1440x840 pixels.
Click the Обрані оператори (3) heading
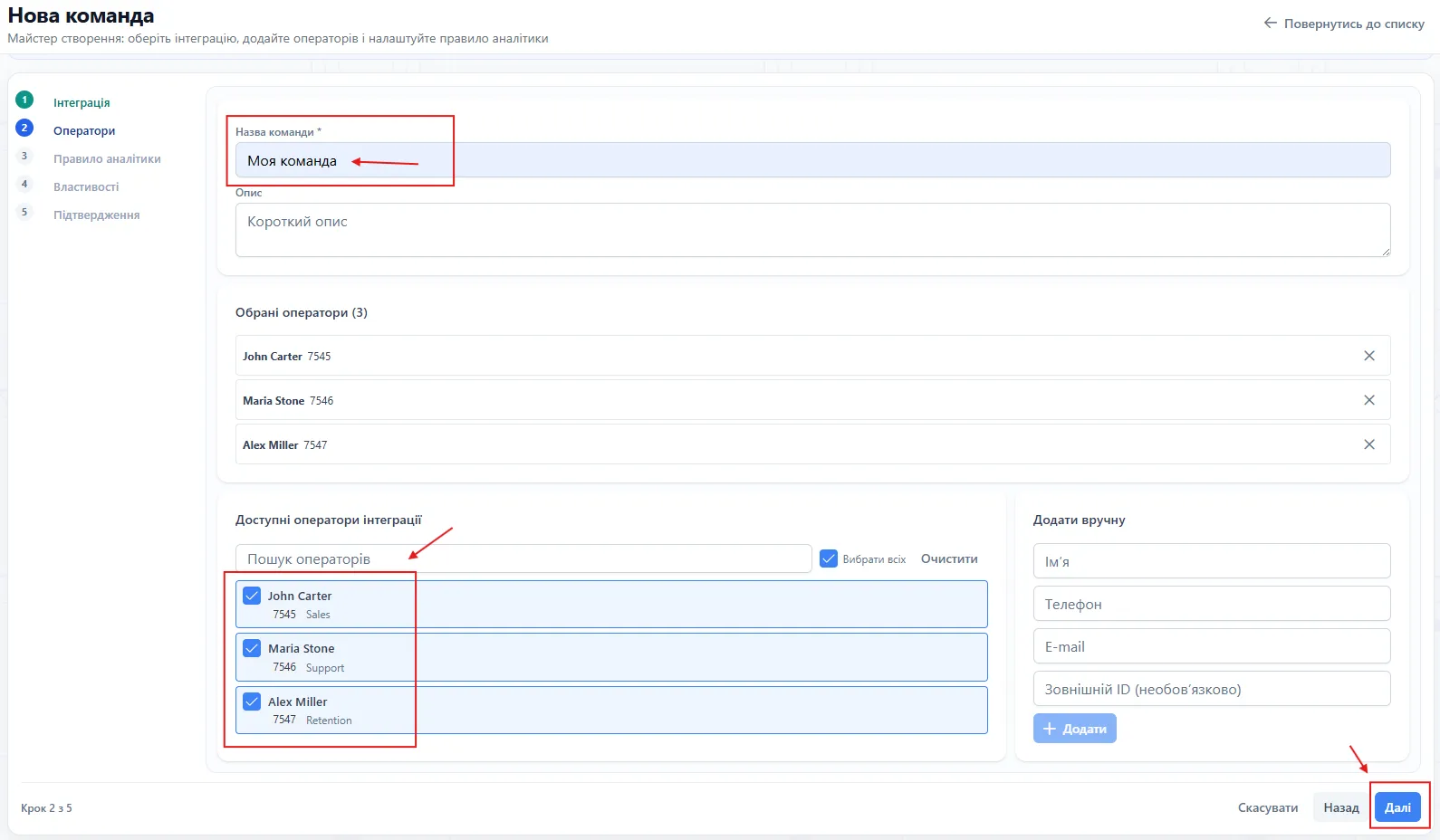click(302, 312)
